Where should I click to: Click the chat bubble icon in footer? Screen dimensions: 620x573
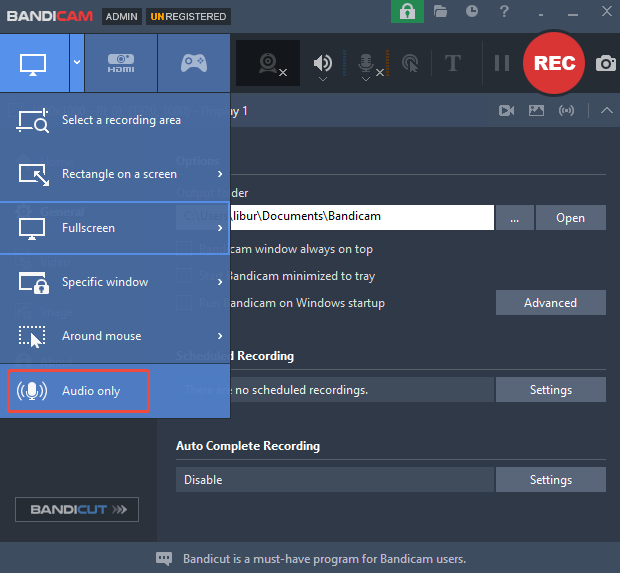click(x=164, y=558)
